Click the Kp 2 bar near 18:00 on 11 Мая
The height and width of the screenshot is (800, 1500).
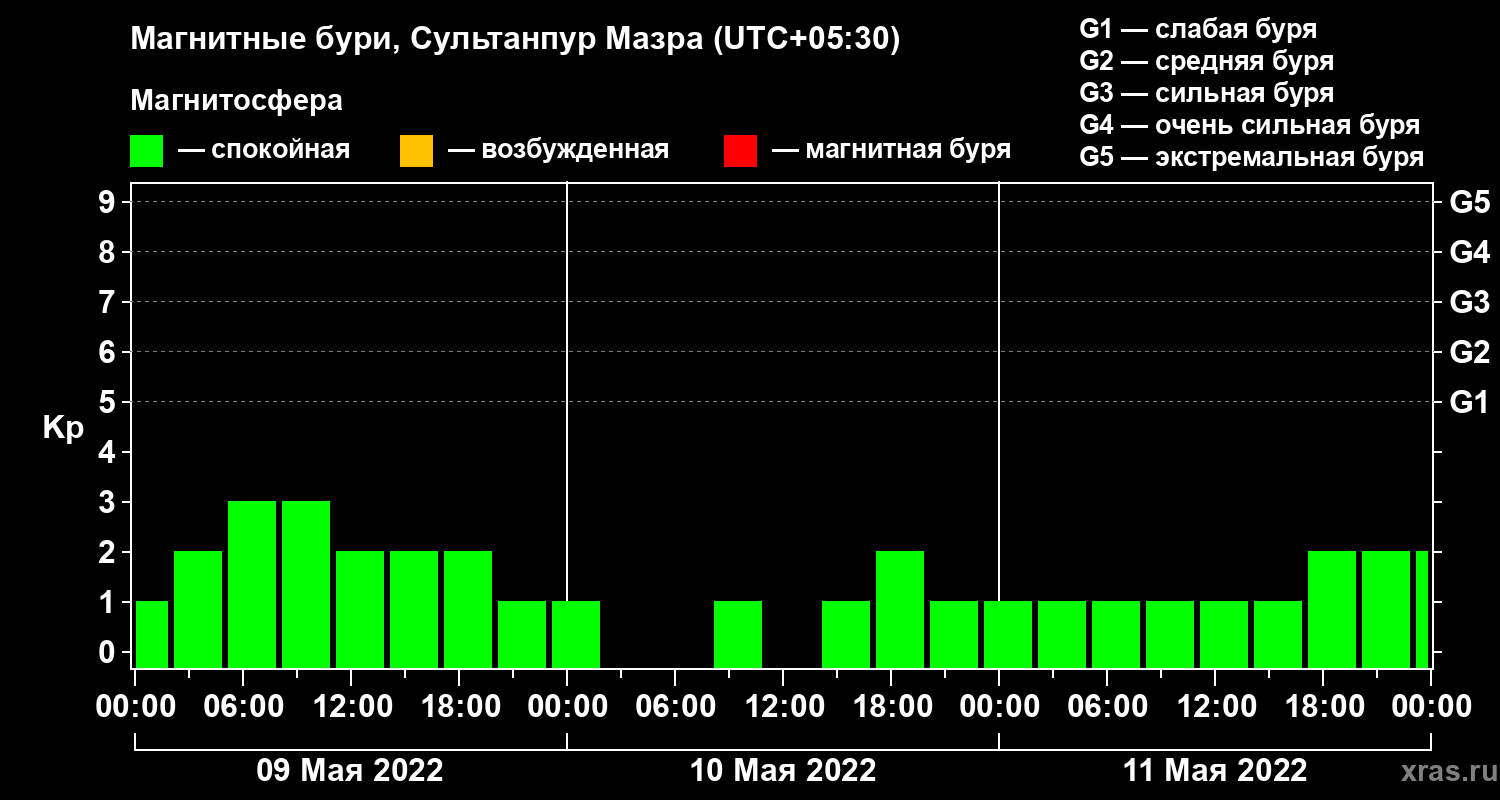point(1332,609)
